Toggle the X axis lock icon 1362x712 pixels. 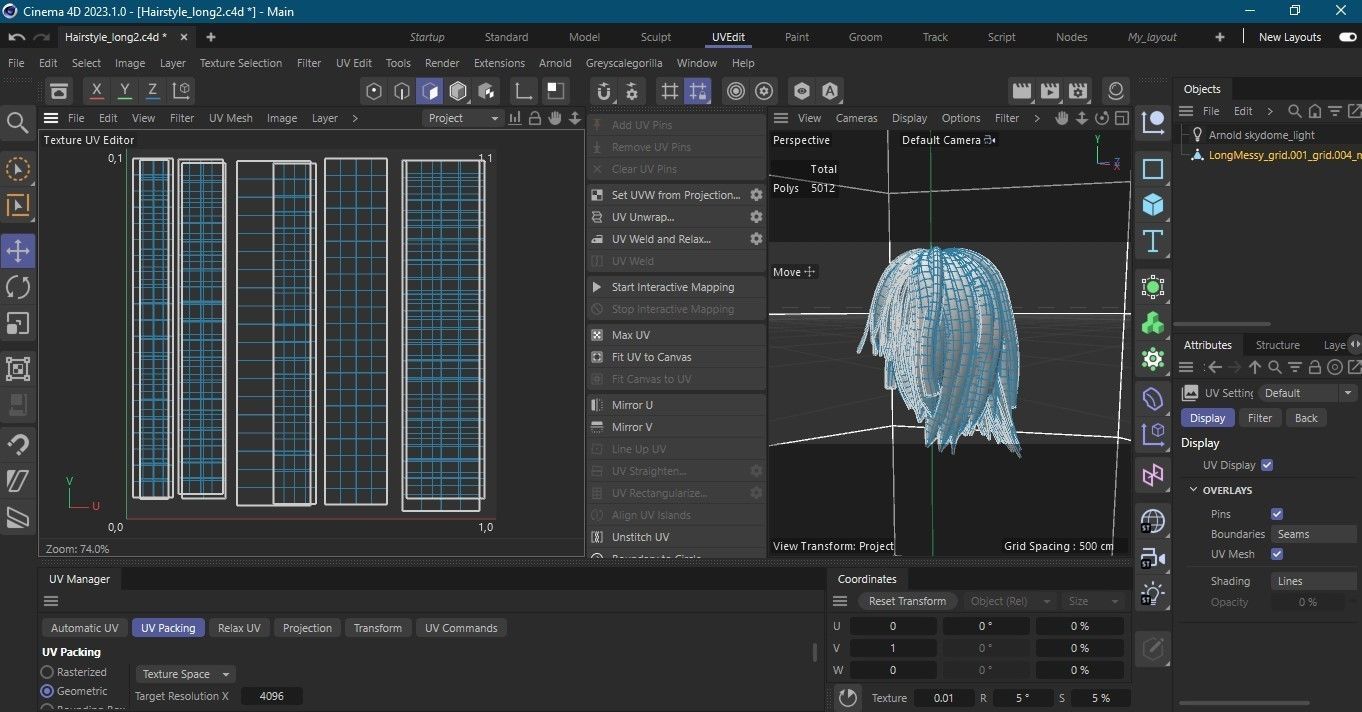pos(96,91)
